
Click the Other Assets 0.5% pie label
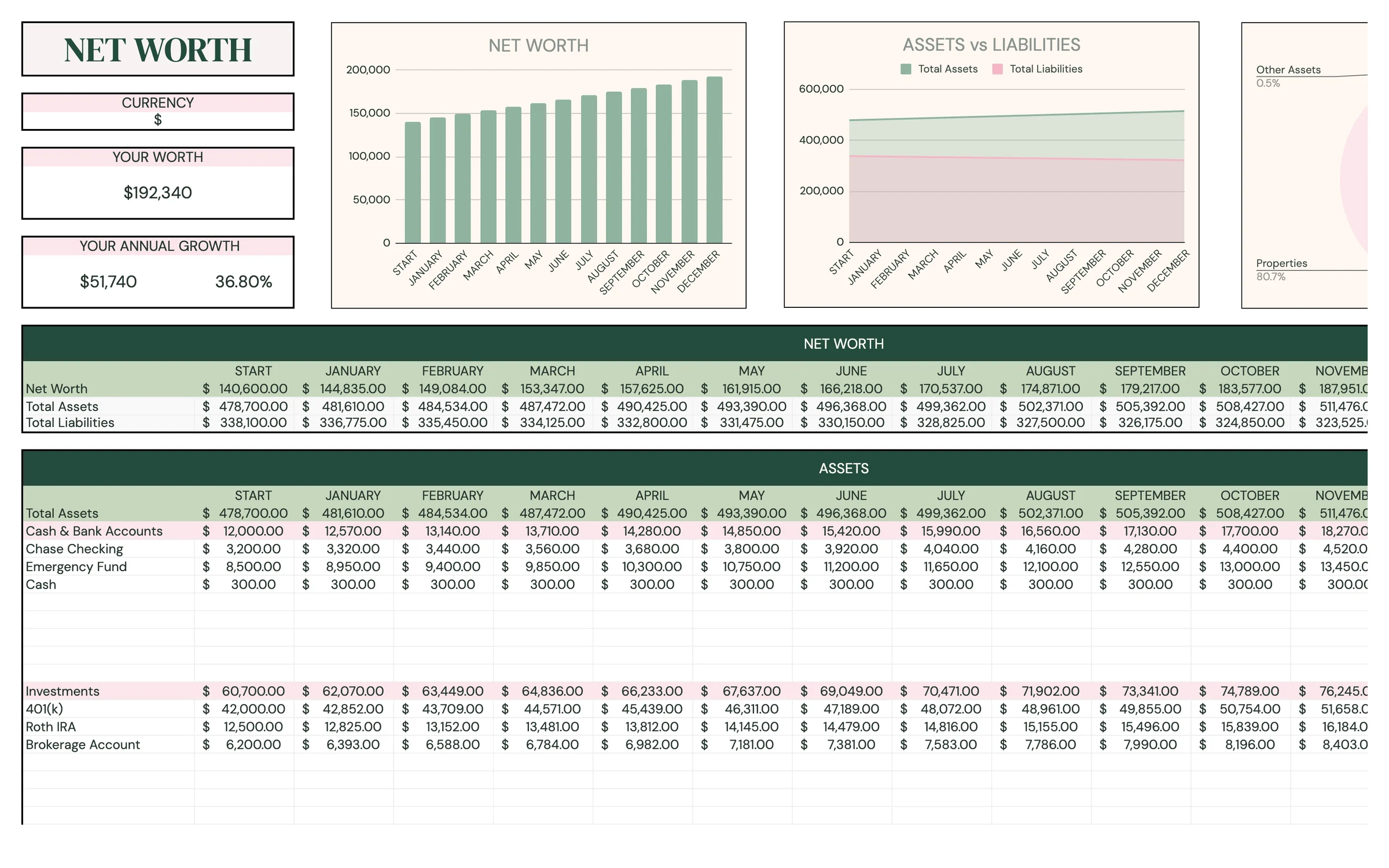[1288, 76]
